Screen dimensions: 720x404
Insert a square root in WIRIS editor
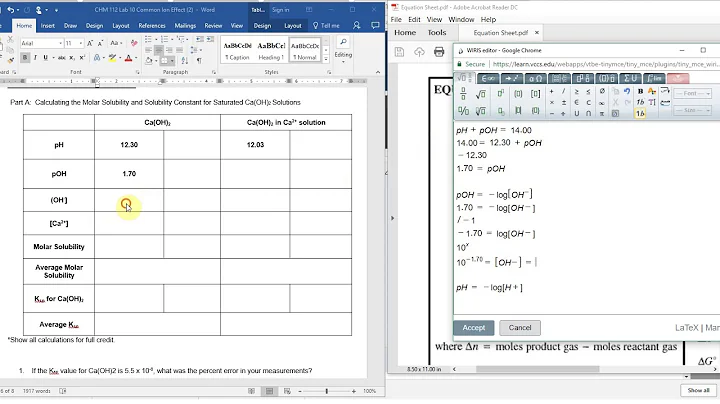click(x=481, y=94)
